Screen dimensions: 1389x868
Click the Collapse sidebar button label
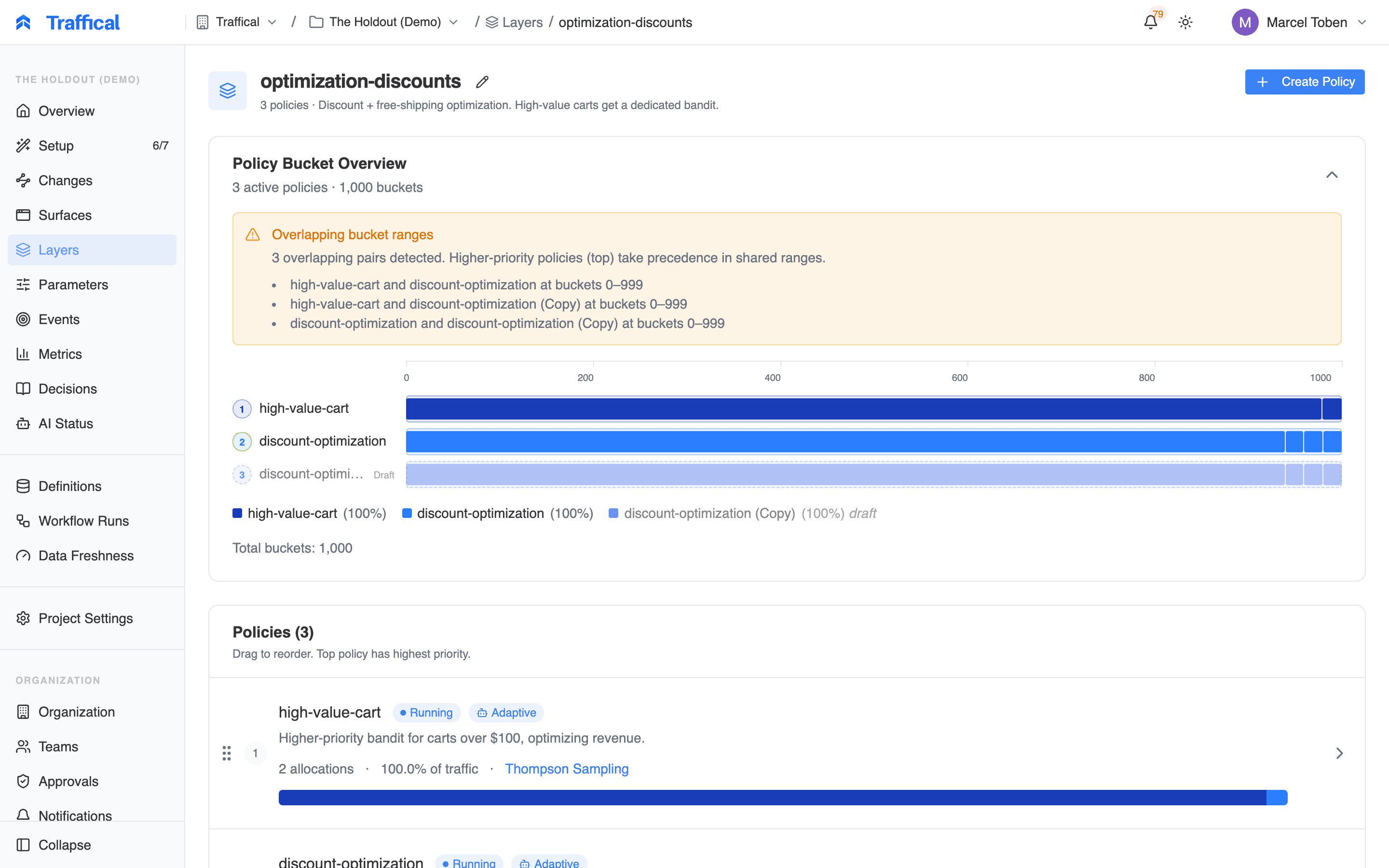64,845
